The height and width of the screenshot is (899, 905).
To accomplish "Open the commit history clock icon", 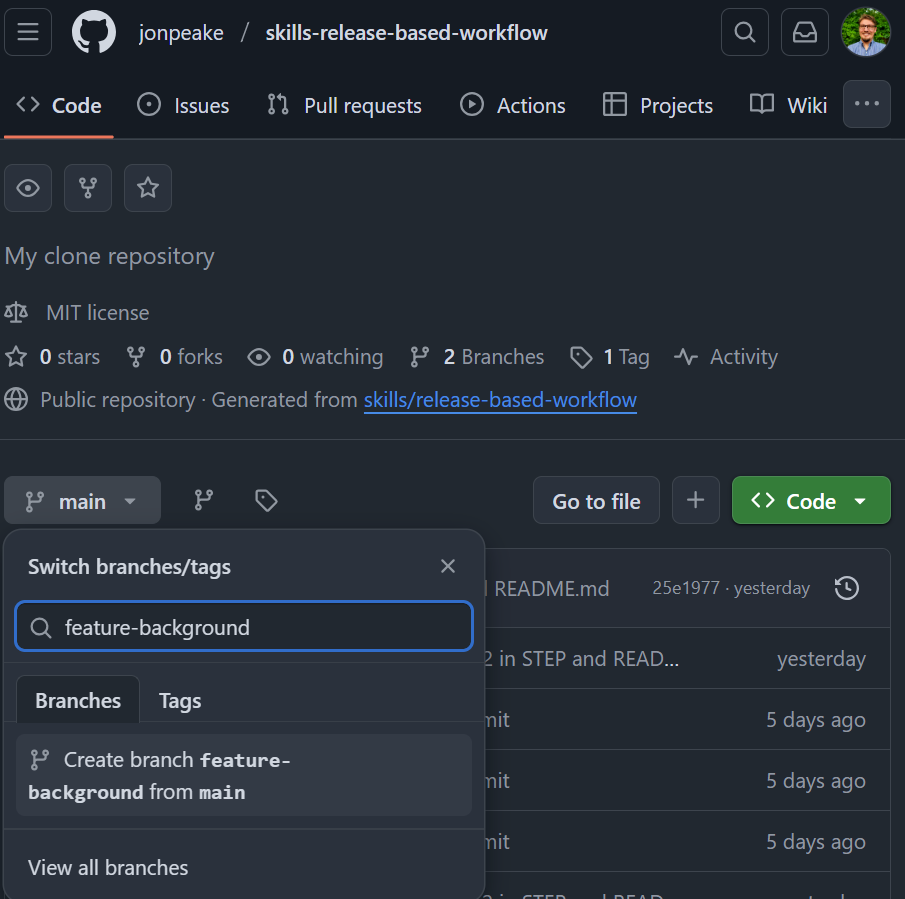I will pyautogui.click(x=847, y=588).
